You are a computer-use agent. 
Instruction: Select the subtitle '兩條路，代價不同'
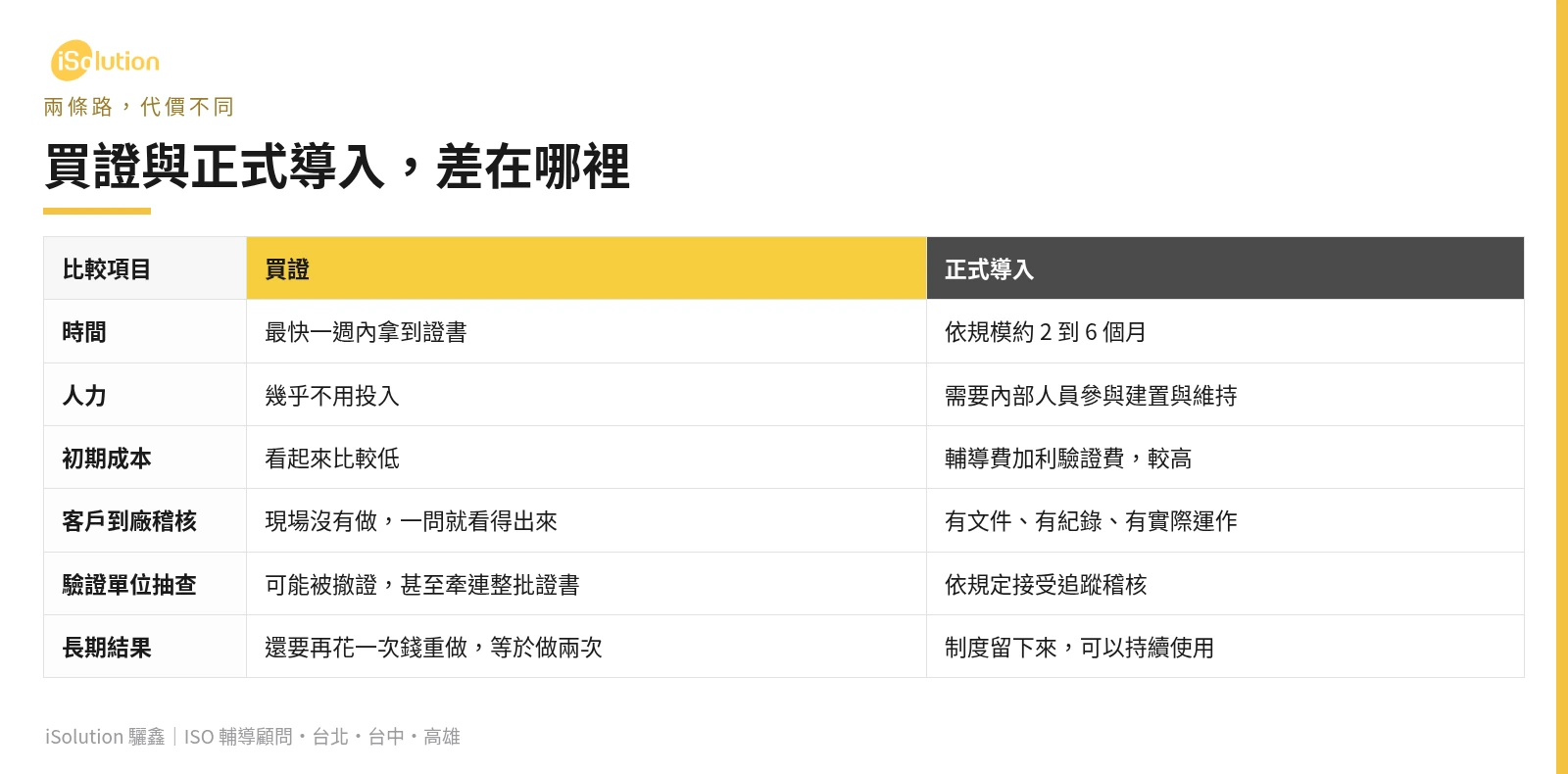click(x=138, y=107)
